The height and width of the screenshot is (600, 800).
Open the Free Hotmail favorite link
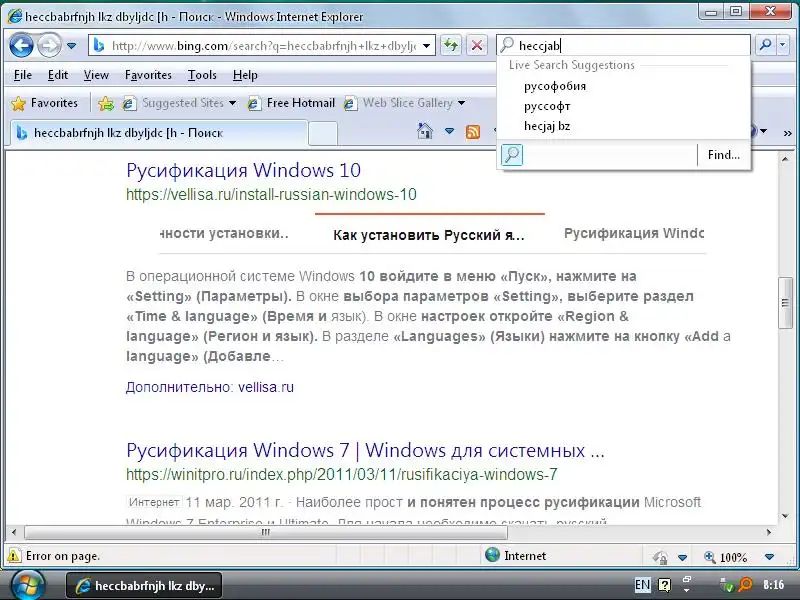[291, 103]
